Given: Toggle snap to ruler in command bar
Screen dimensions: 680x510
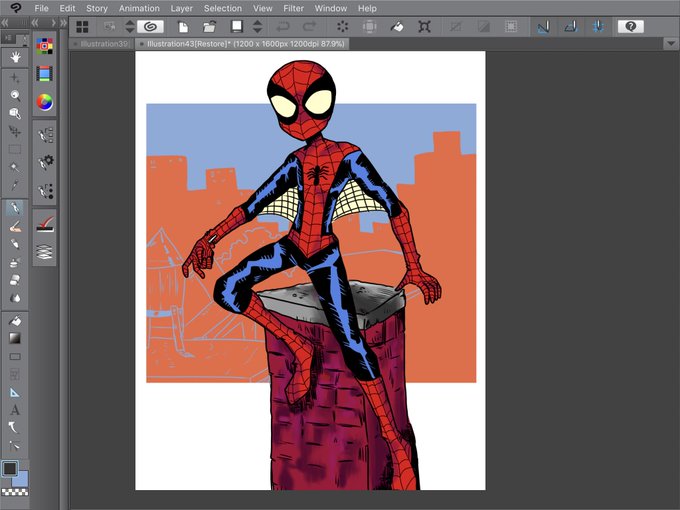Looking at the screenshot, I should pyautogui.click(x=544, y=27).
